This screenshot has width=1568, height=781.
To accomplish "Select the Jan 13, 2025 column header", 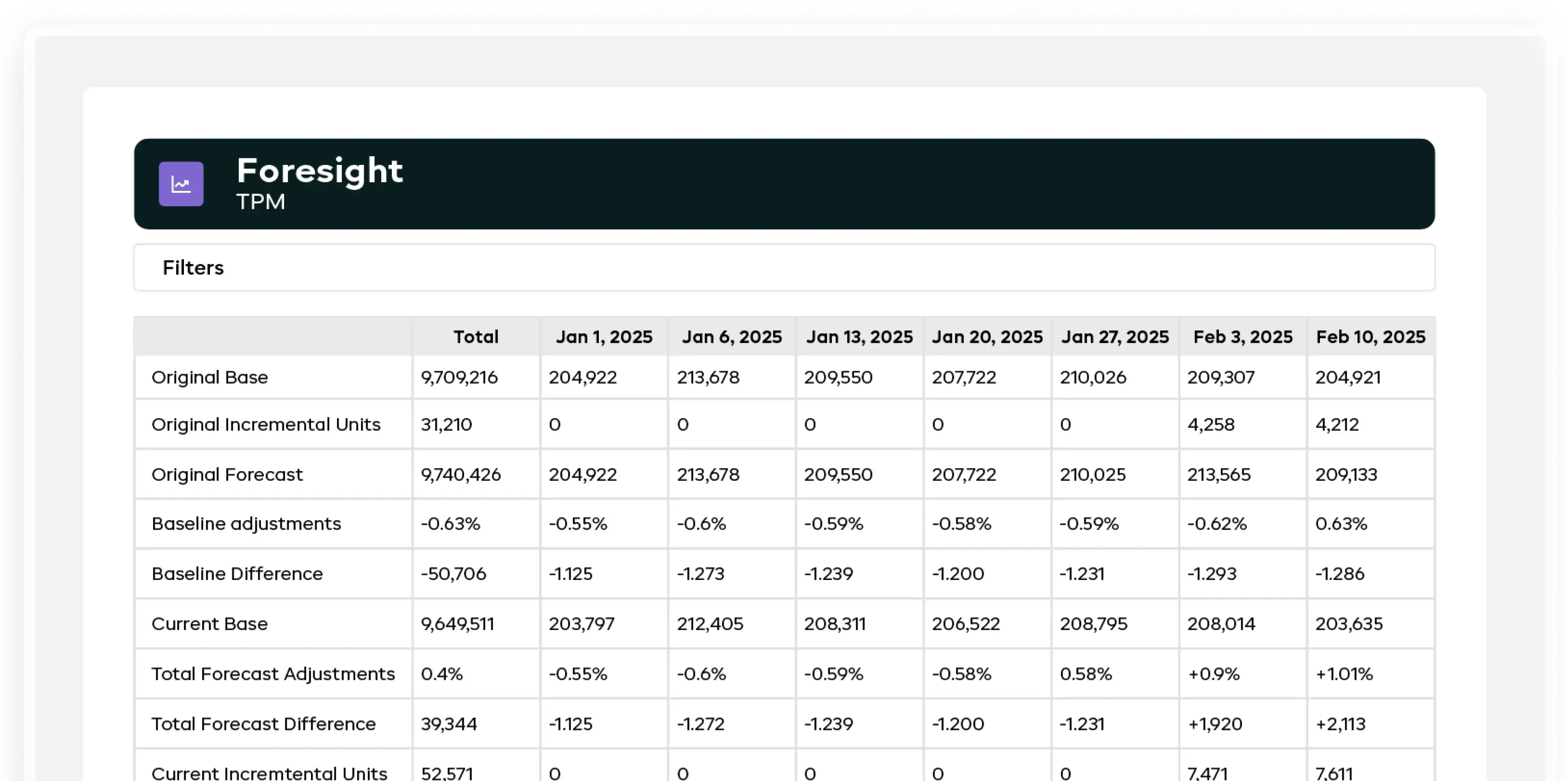I will pyautogui.click(x=860, y=337).
